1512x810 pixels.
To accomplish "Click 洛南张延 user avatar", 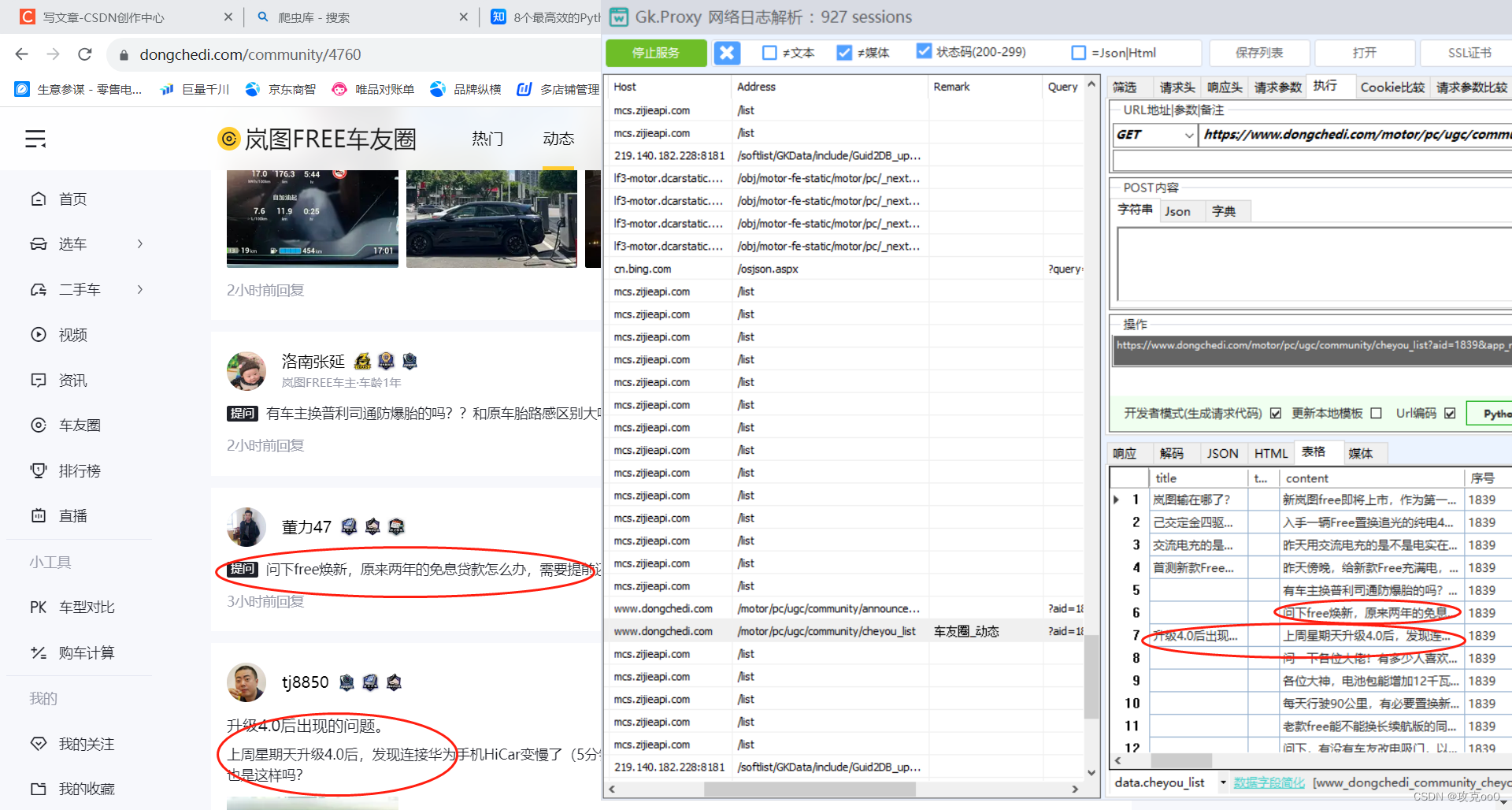I will click(x=246, y=371).
